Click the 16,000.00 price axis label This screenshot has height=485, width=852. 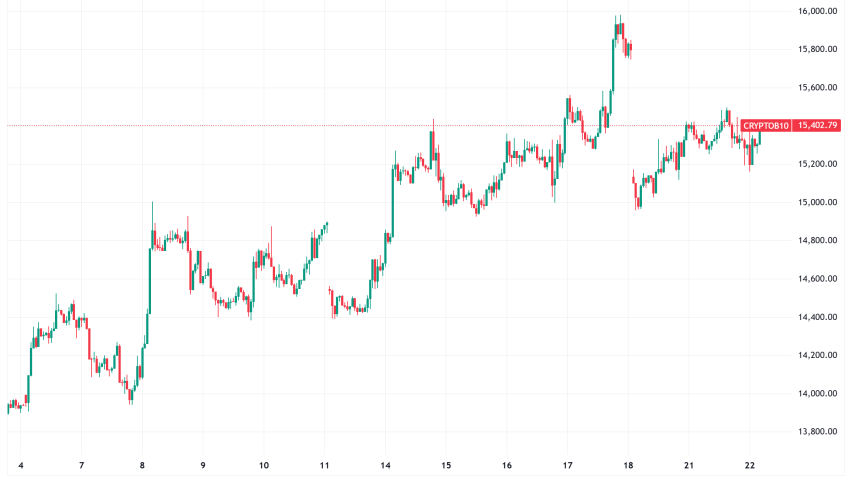coord(817,11)
